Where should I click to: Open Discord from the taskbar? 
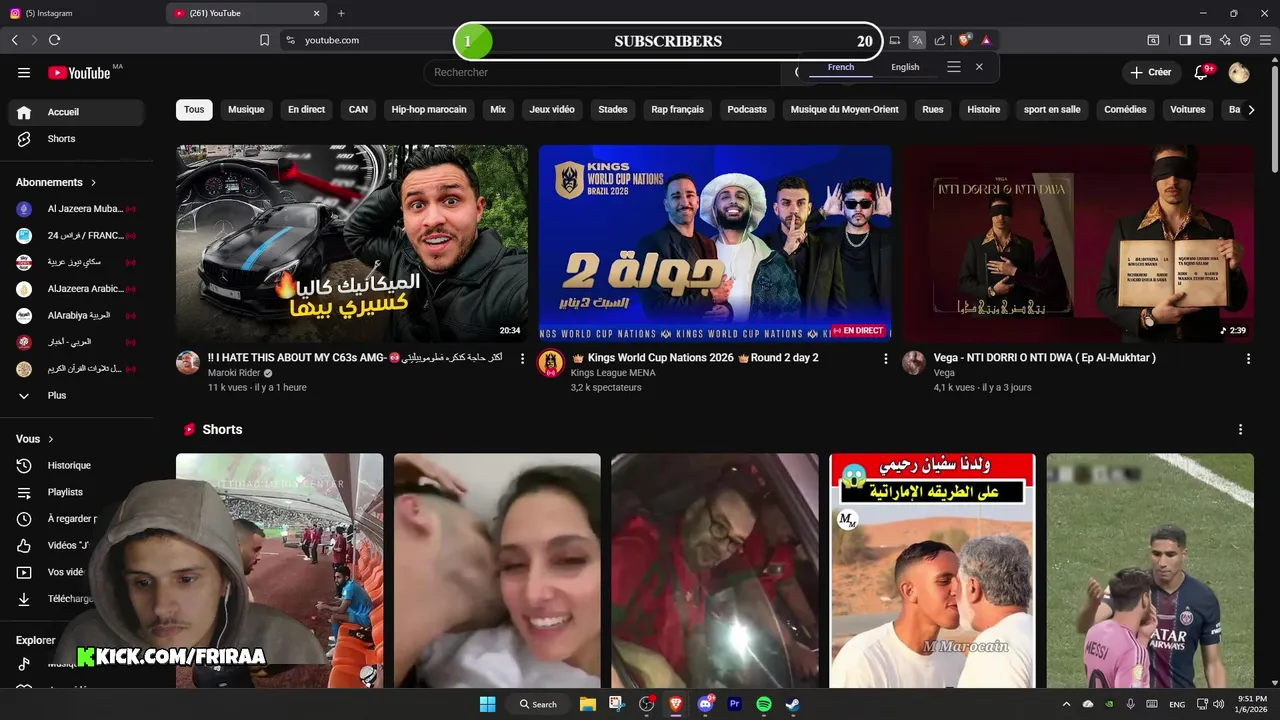[x=705, y=704]
